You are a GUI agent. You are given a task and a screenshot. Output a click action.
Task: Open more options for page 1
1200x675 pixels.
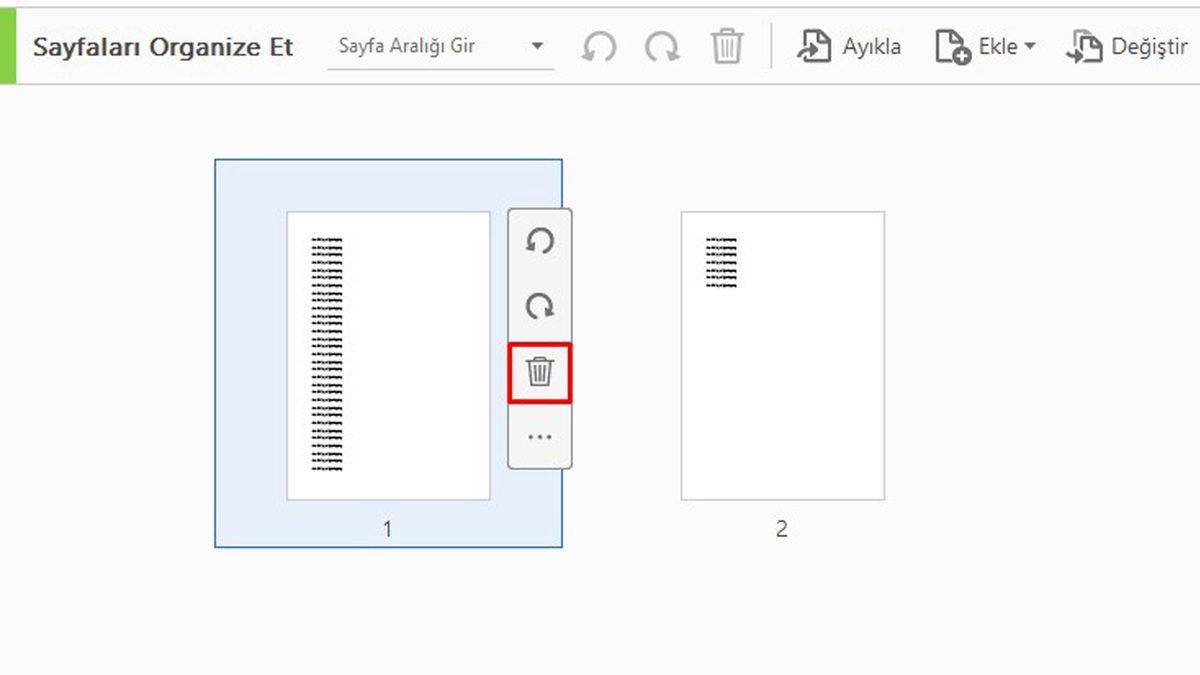point(540,435)
